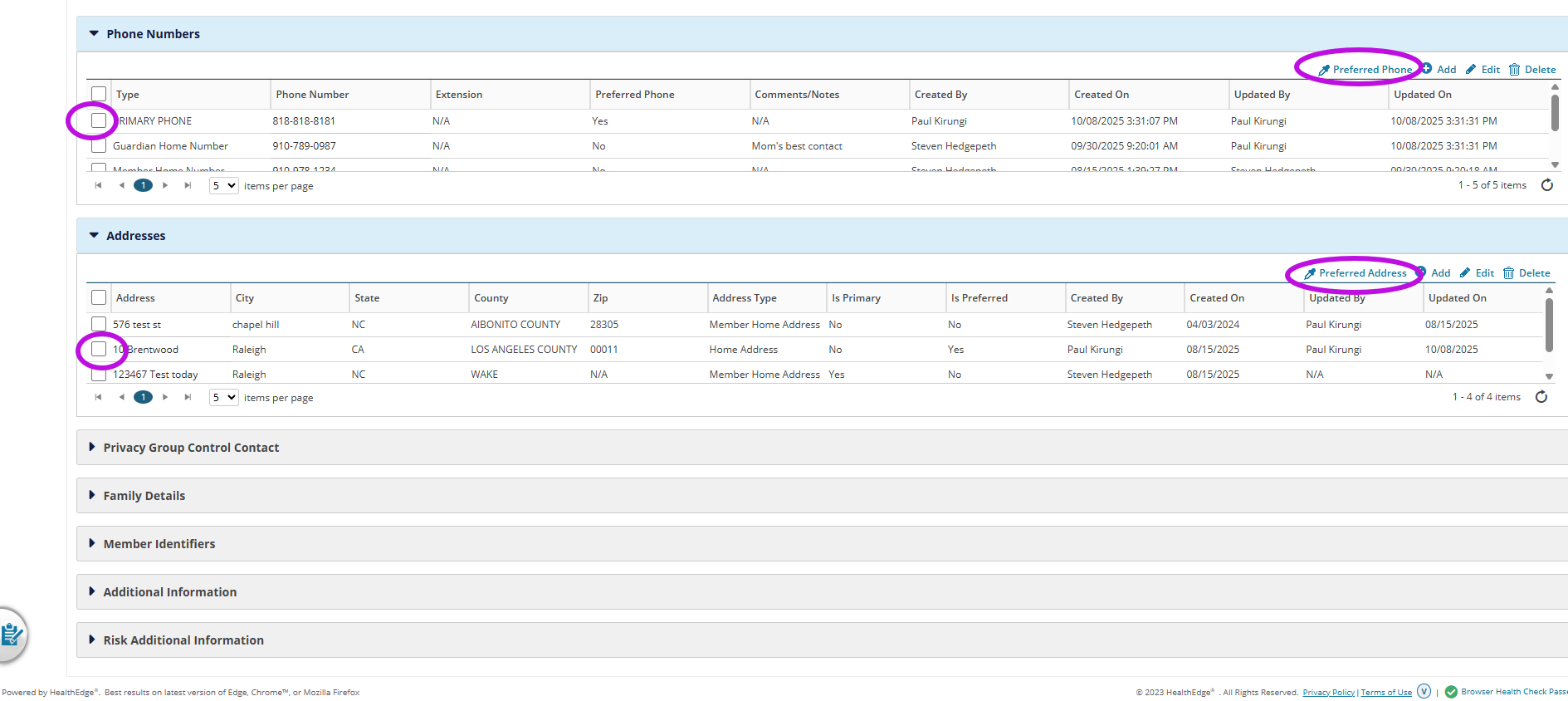Click the Preferred Phone pin icon

click(x=1324, y=71)
